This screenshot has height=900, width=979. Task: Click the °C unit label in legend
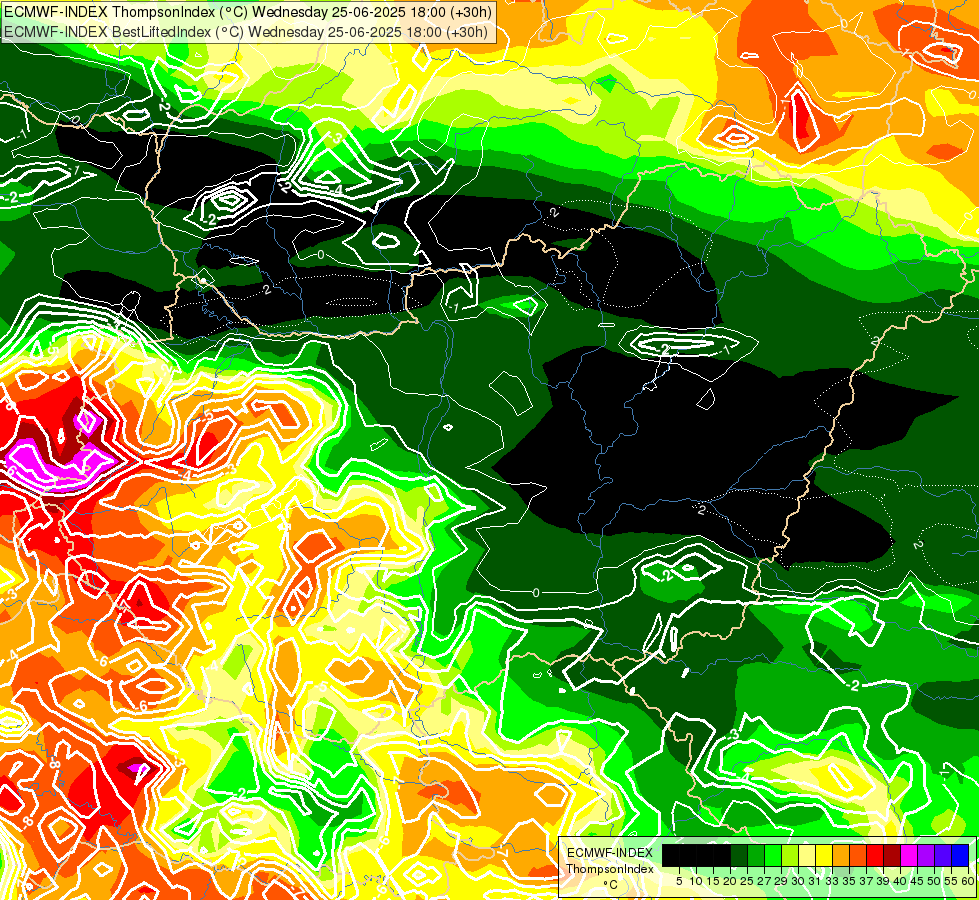tap(611, 885)
